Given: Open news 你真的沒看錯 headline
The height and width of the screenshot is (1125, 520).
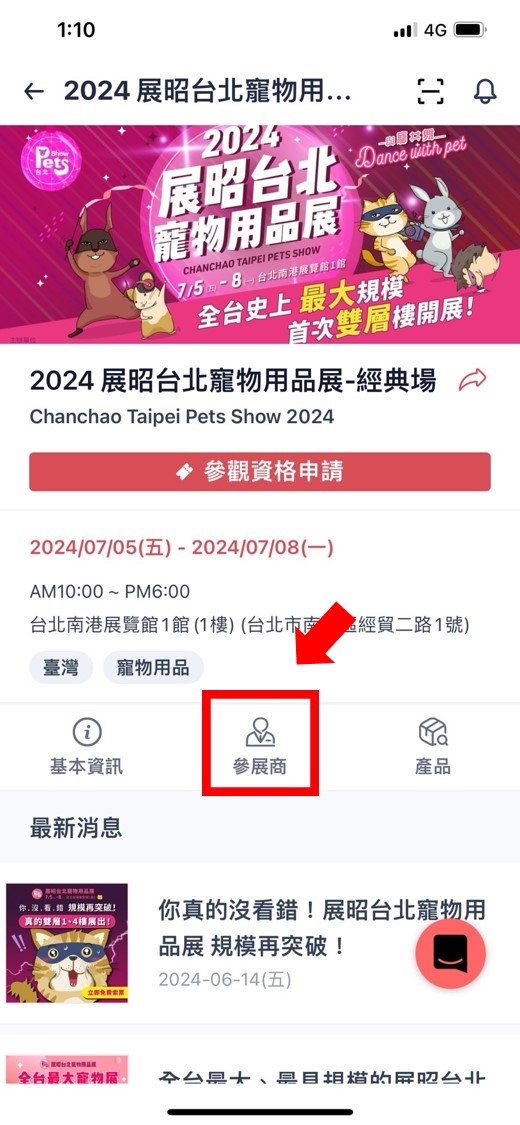Looking at the screenshot, I should pyautogui.click(x=322, y=928).
